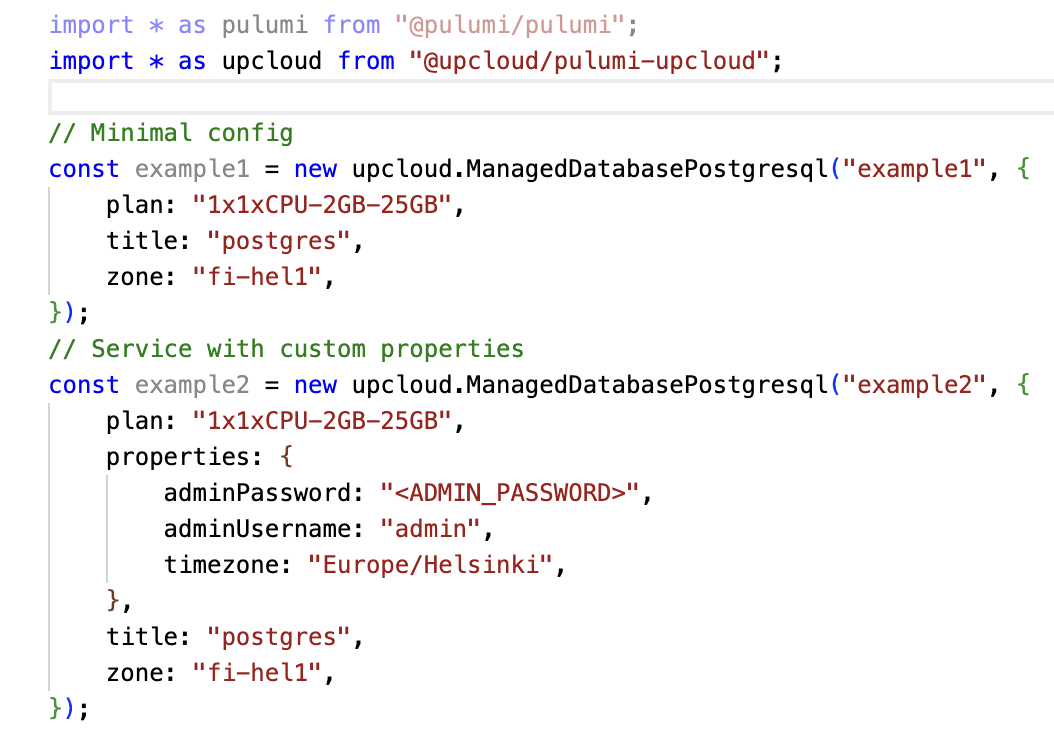Click the example1 variable name declaration
Image resolution: width=1054 pixels, height=735 pixels.
[x=177, y=169]
